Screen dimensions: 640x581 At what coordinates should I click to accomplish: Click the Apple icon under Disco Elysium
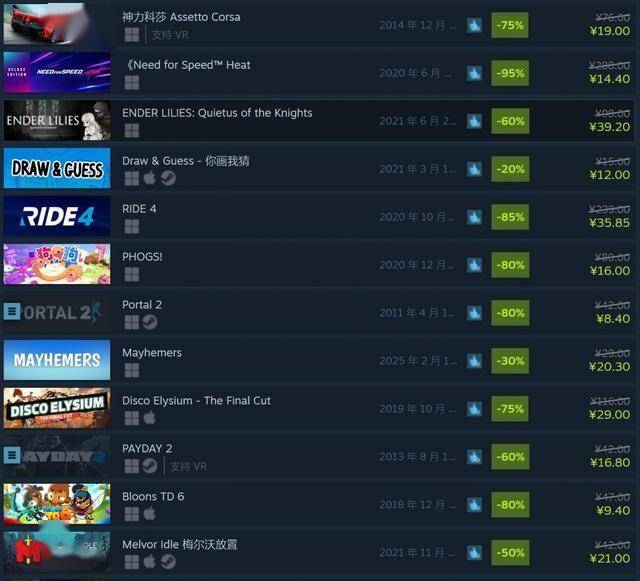pos(149,418)
